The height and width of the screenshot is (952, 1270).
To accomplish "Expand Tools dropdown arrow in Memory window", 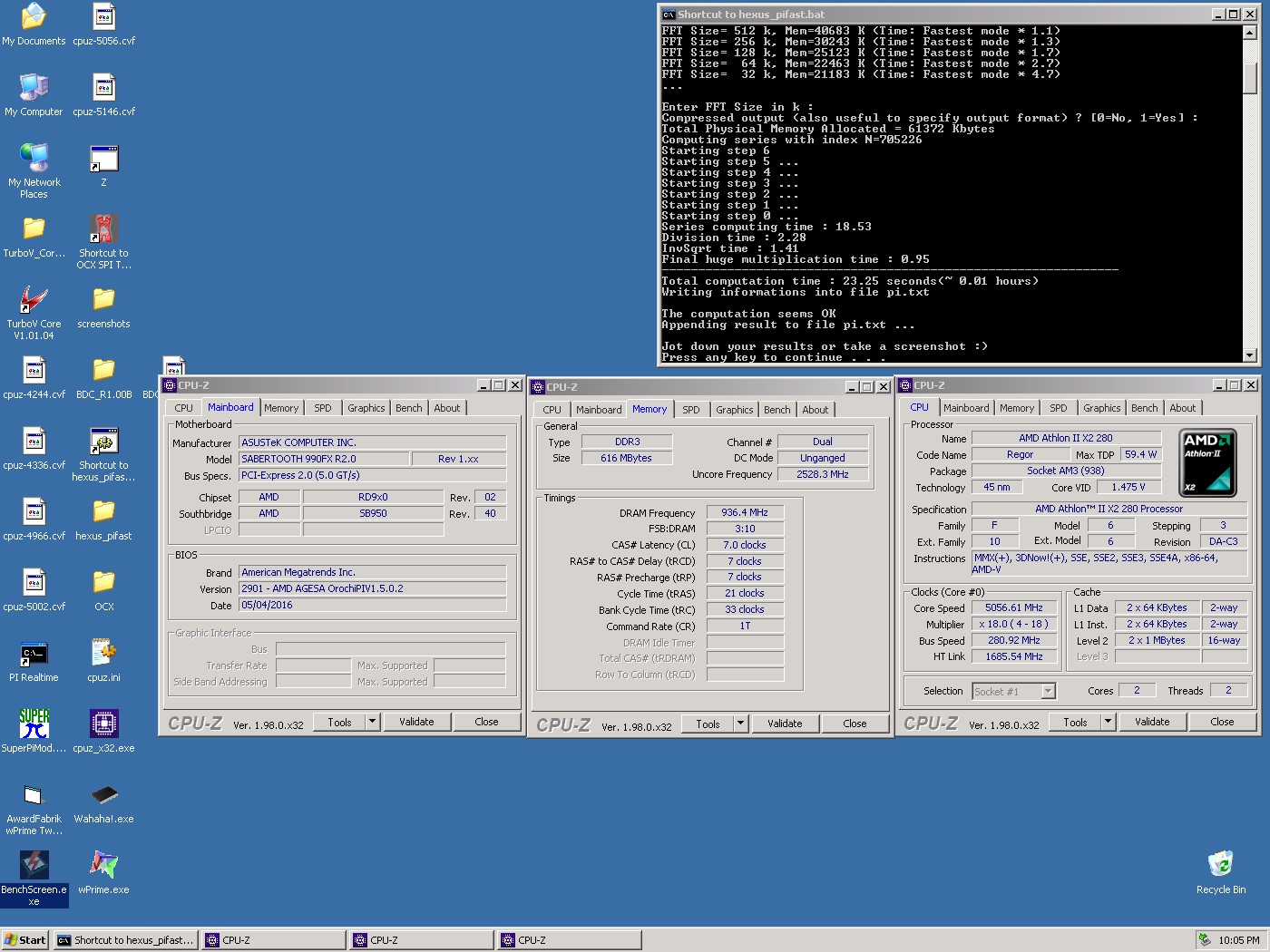I will point(740,724).
